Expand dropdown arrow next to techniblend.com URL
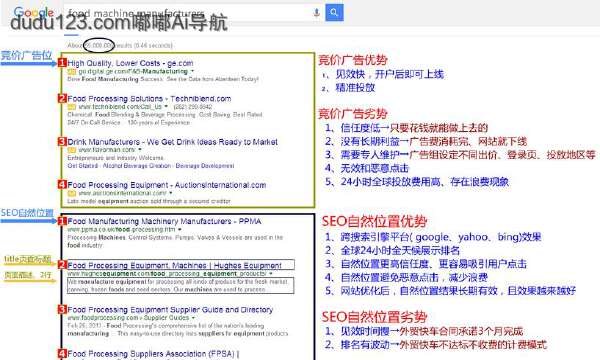The width and height of the screenshot is (600, 360). coord(166,107)
